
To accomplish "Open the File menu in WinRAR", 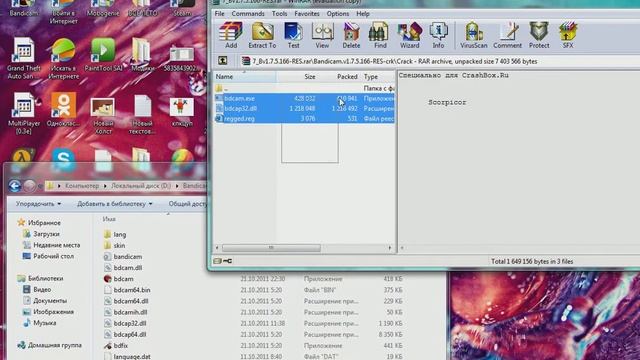I will tap(219, 13).
